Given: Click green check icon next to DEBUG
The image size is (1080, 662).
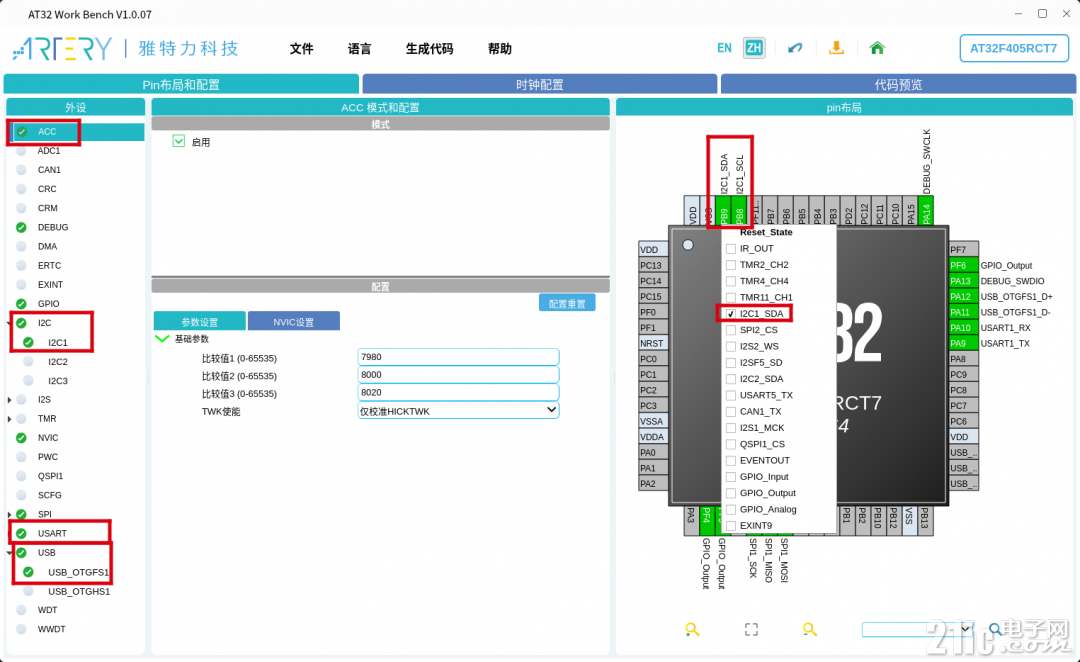Looking at the screenshot, I should (x=21, y=227).
